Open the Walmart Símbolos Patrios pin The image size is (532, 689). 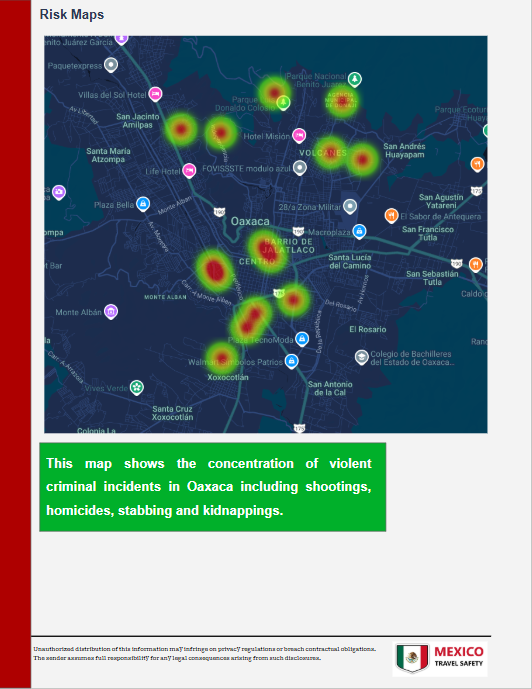click(x=292, y=361)
